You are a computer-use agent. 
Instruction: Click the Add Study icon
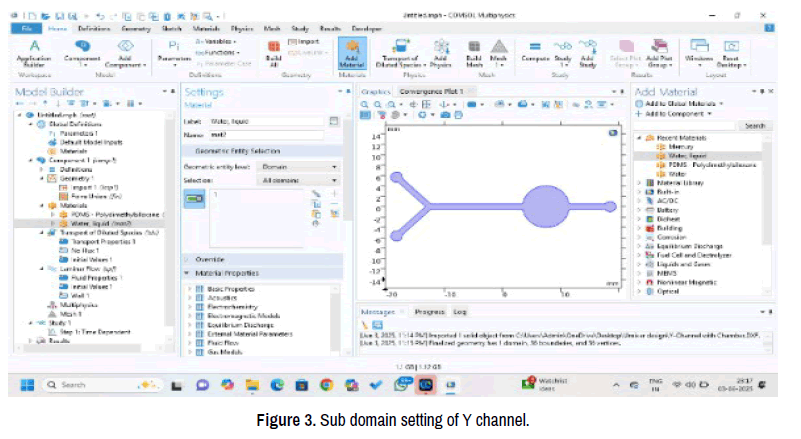point(587,52)
